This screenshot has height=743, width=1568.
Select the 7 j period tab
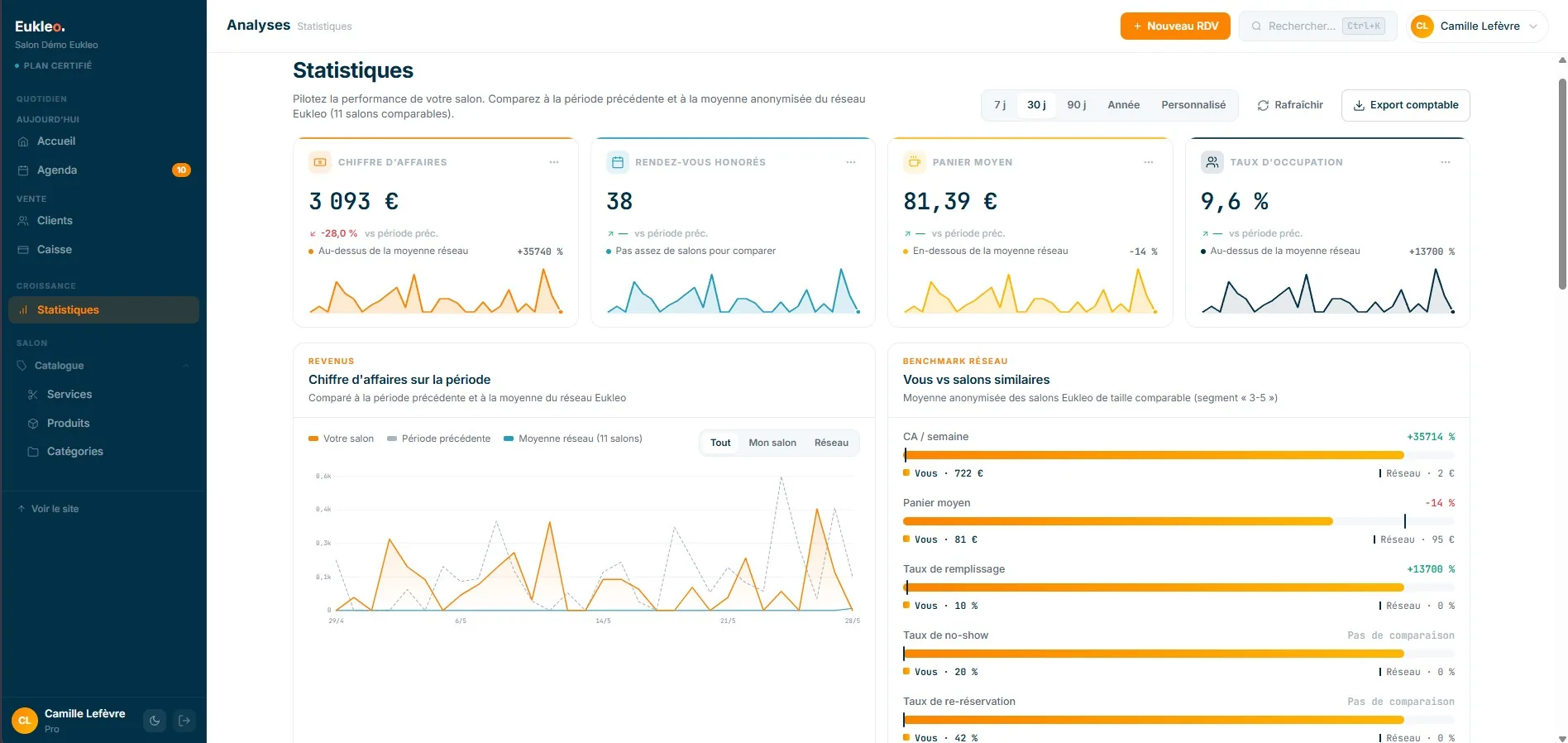[x=1000, y=105]
